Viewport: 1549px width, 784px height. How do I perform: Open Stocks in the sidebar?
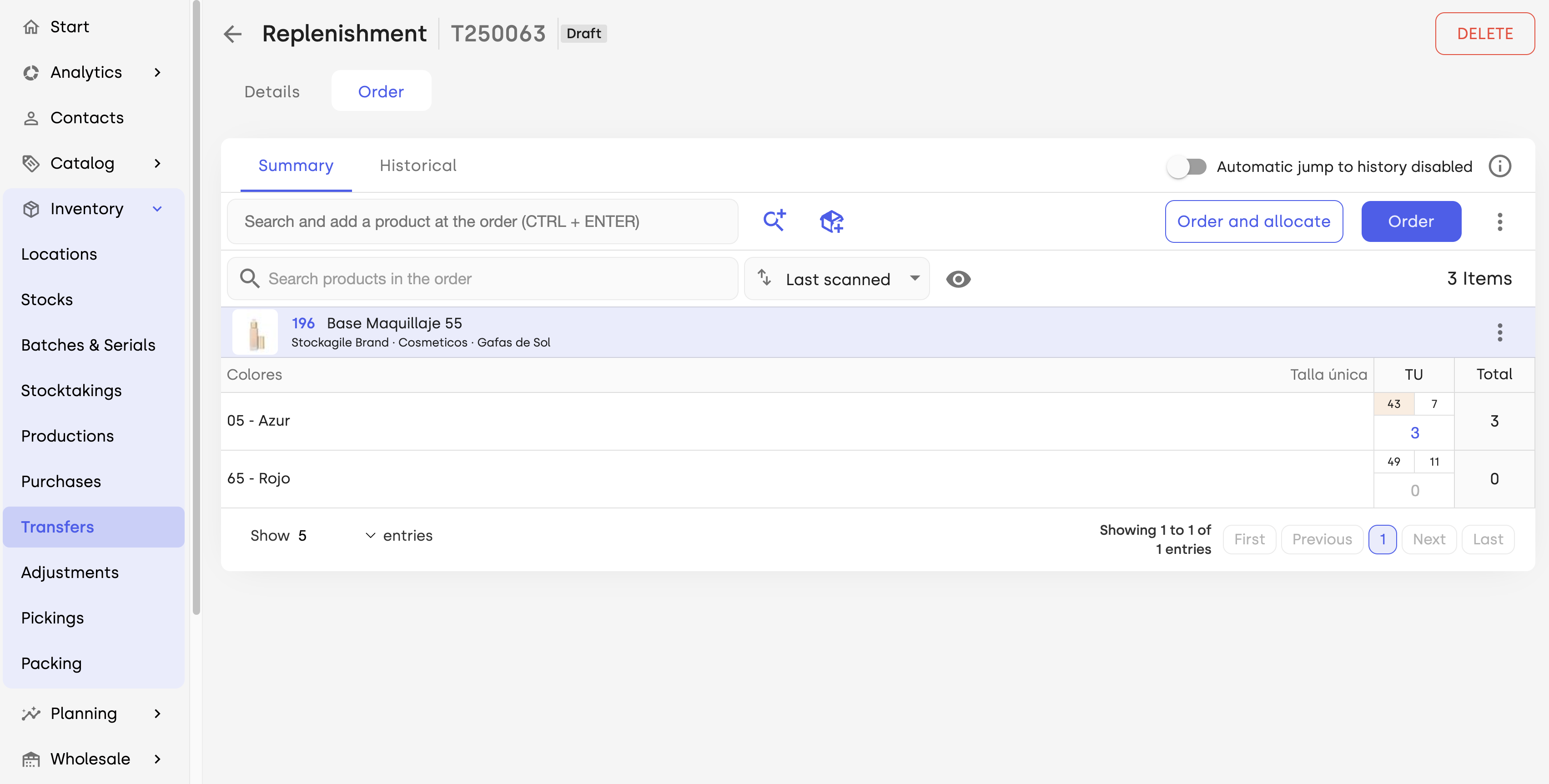[47, 300]
